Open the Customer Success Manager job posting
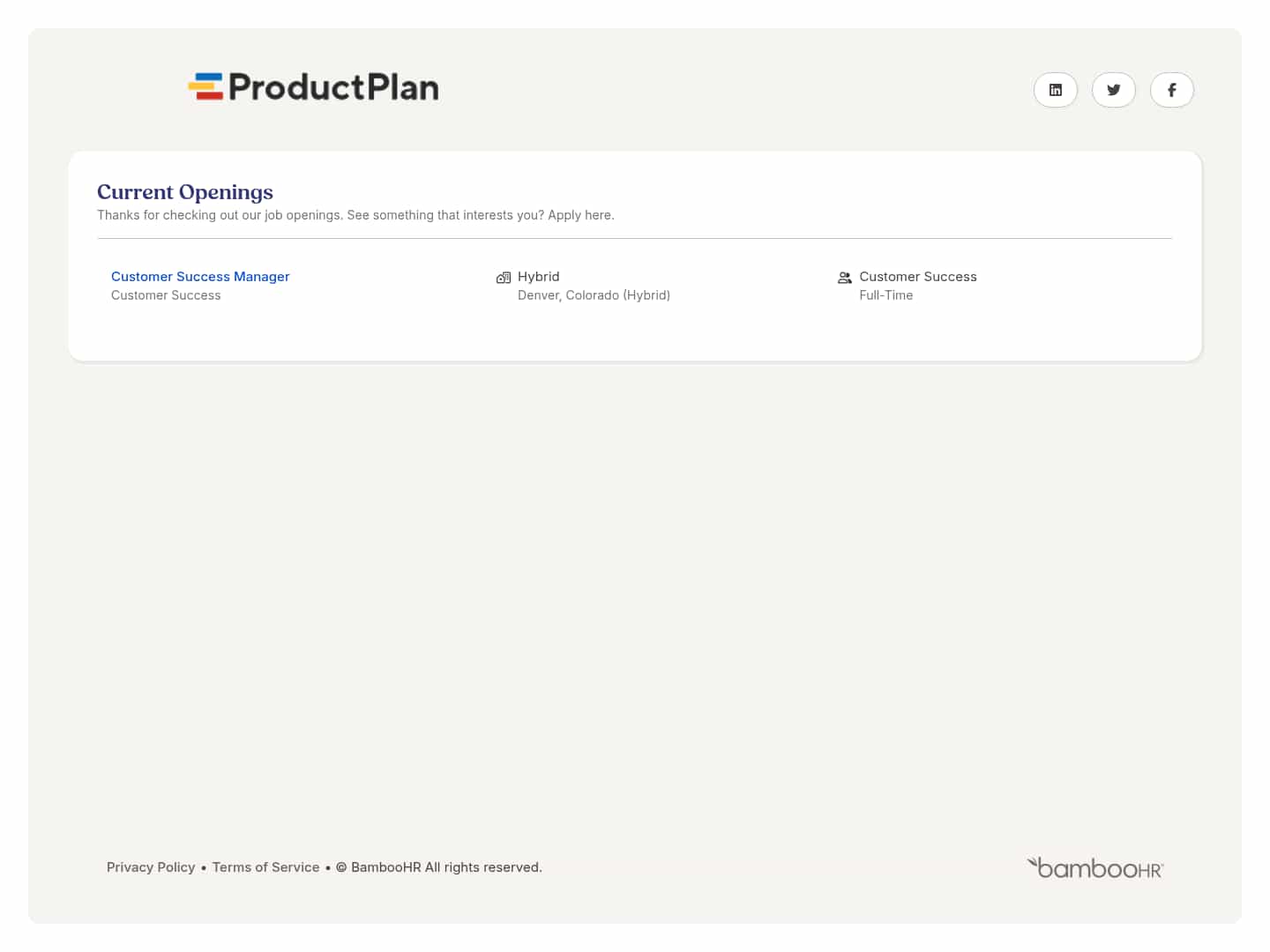The height and width of the screenshot is (952, 1270). (x=200, y=276)
